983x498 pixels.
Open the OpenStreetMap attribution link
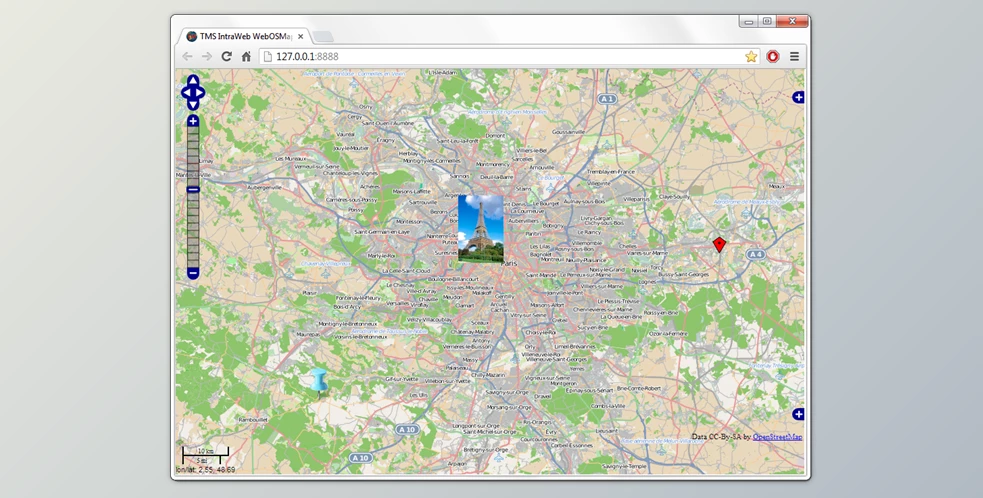777,437
